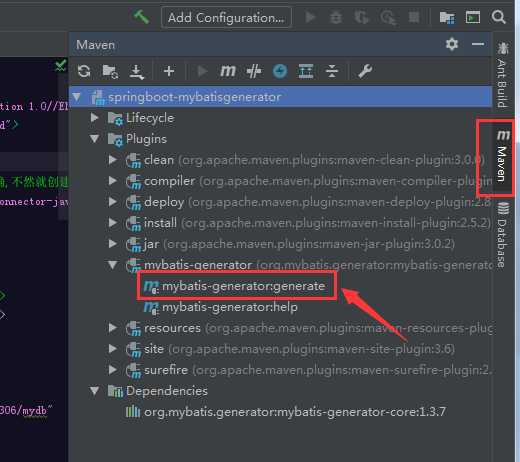Select the site plugin row
Viewport: 520px width, 462px height.
click(290, 349)
